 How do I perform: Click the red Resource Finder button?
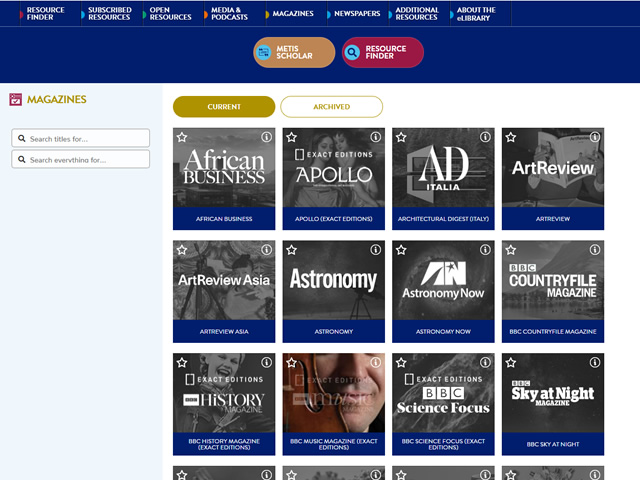(383, 53)
